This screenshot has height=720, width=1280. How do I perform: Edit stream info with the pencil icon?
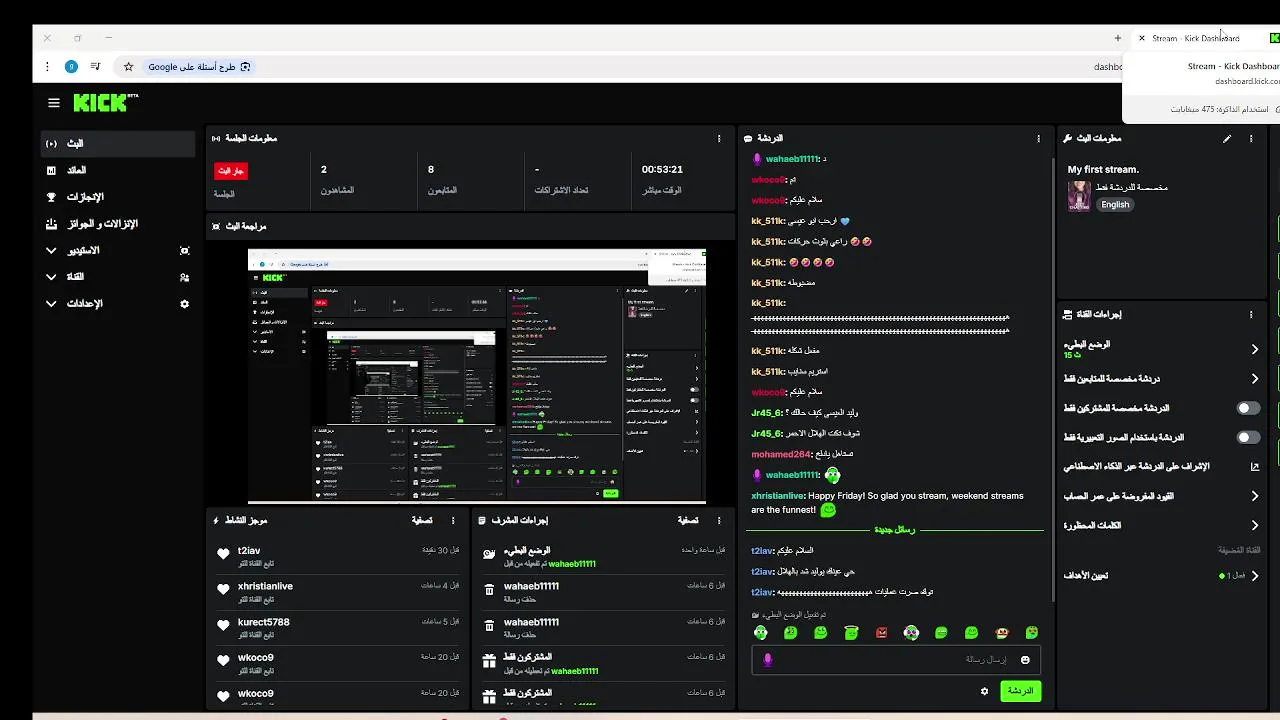coord(1227,138)
